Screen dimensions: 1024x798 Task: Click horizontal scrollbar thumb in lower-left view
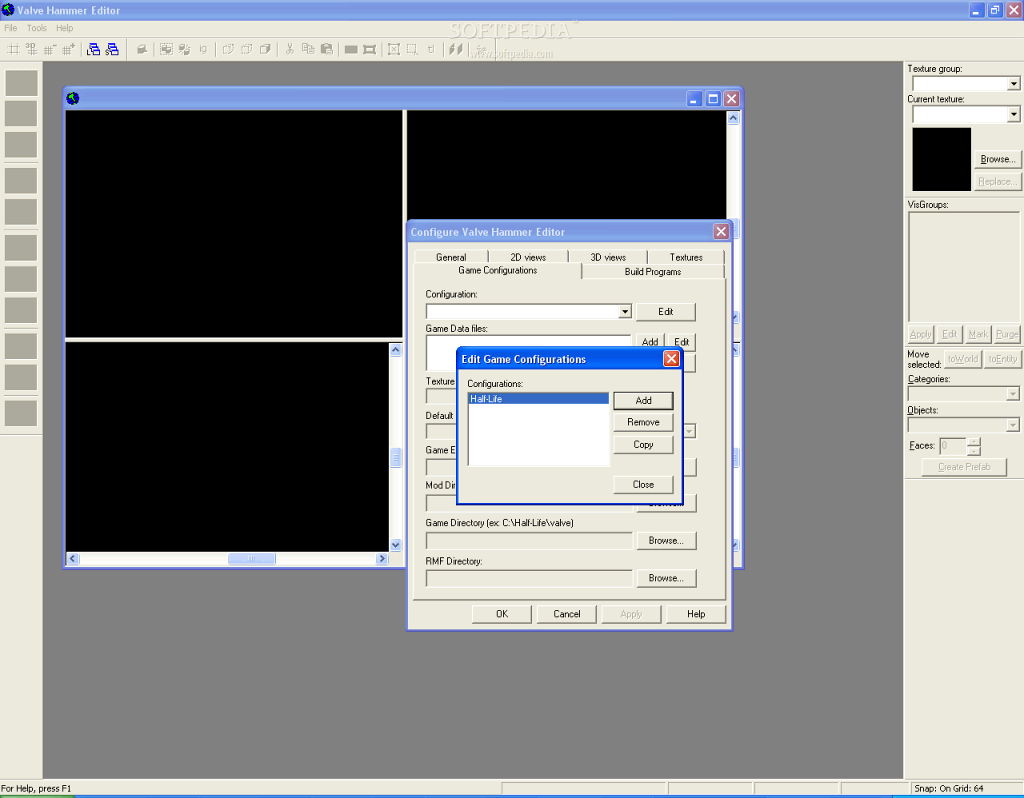[x=251, y=558]
